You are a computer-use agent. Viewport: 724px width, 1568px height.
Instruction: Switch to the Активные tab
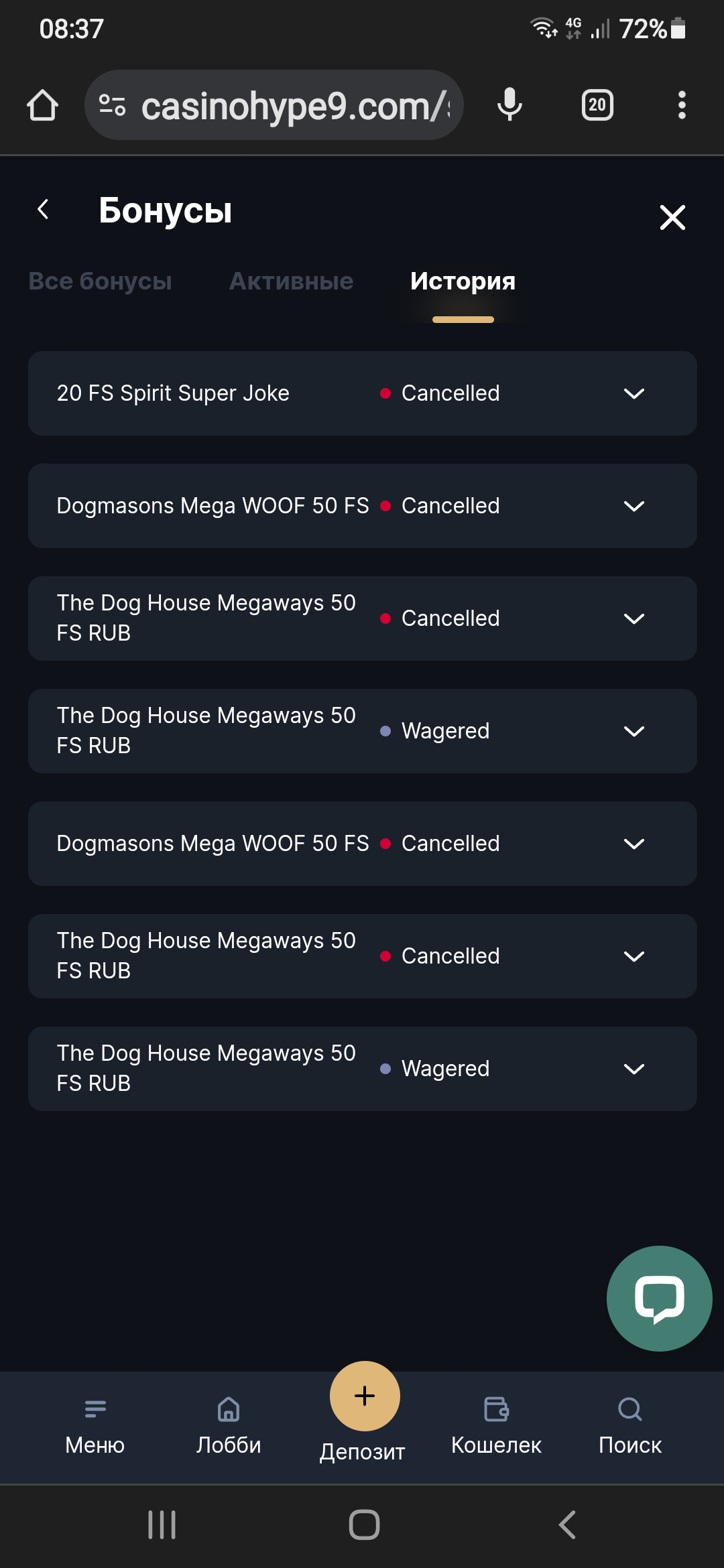pos(291,281)
